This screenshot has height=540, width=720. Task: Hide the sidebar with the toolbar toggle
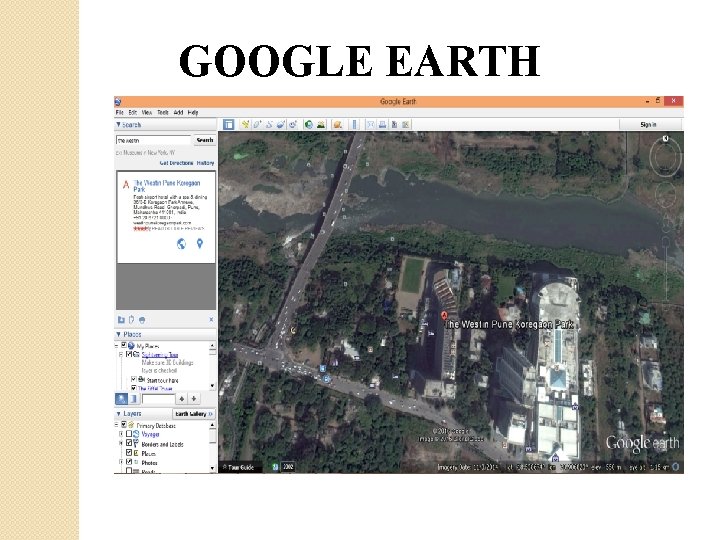[228, 124]
